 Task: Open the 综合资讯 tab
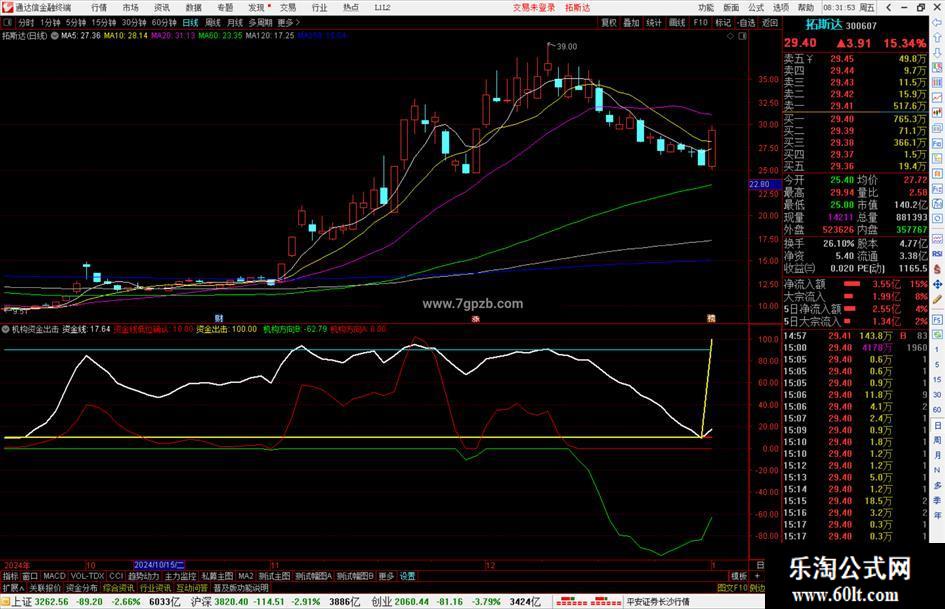119,587
